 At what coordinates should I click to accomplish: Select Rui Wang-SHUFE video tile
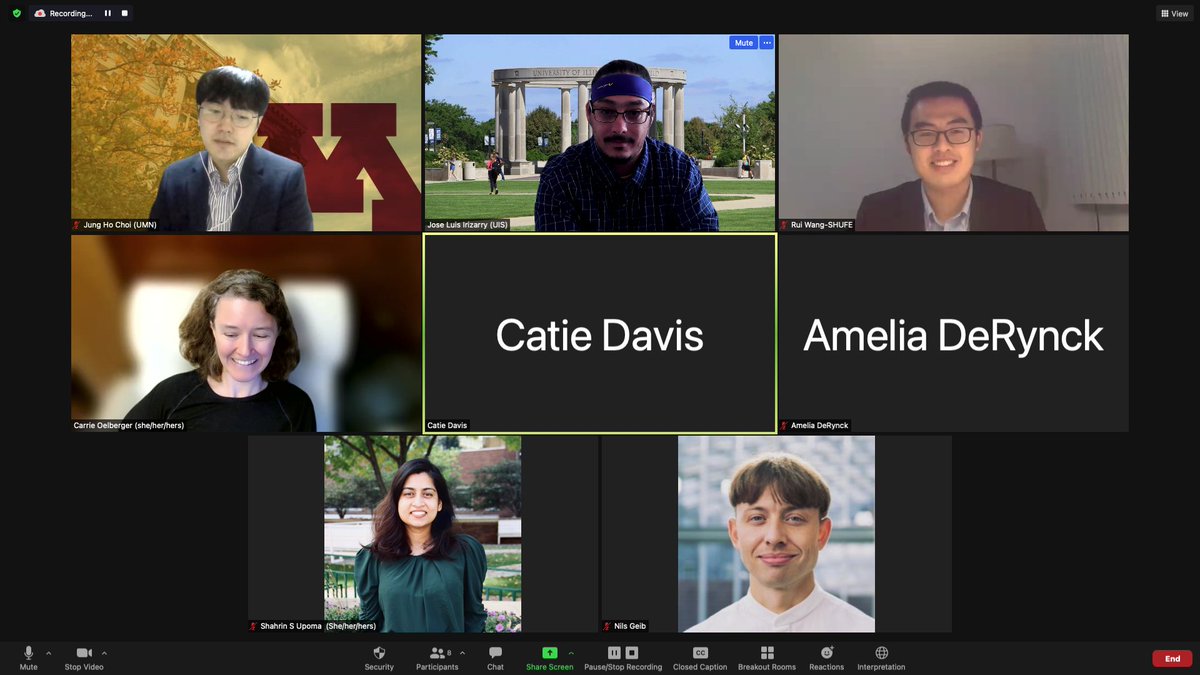(x=953, y=133)
